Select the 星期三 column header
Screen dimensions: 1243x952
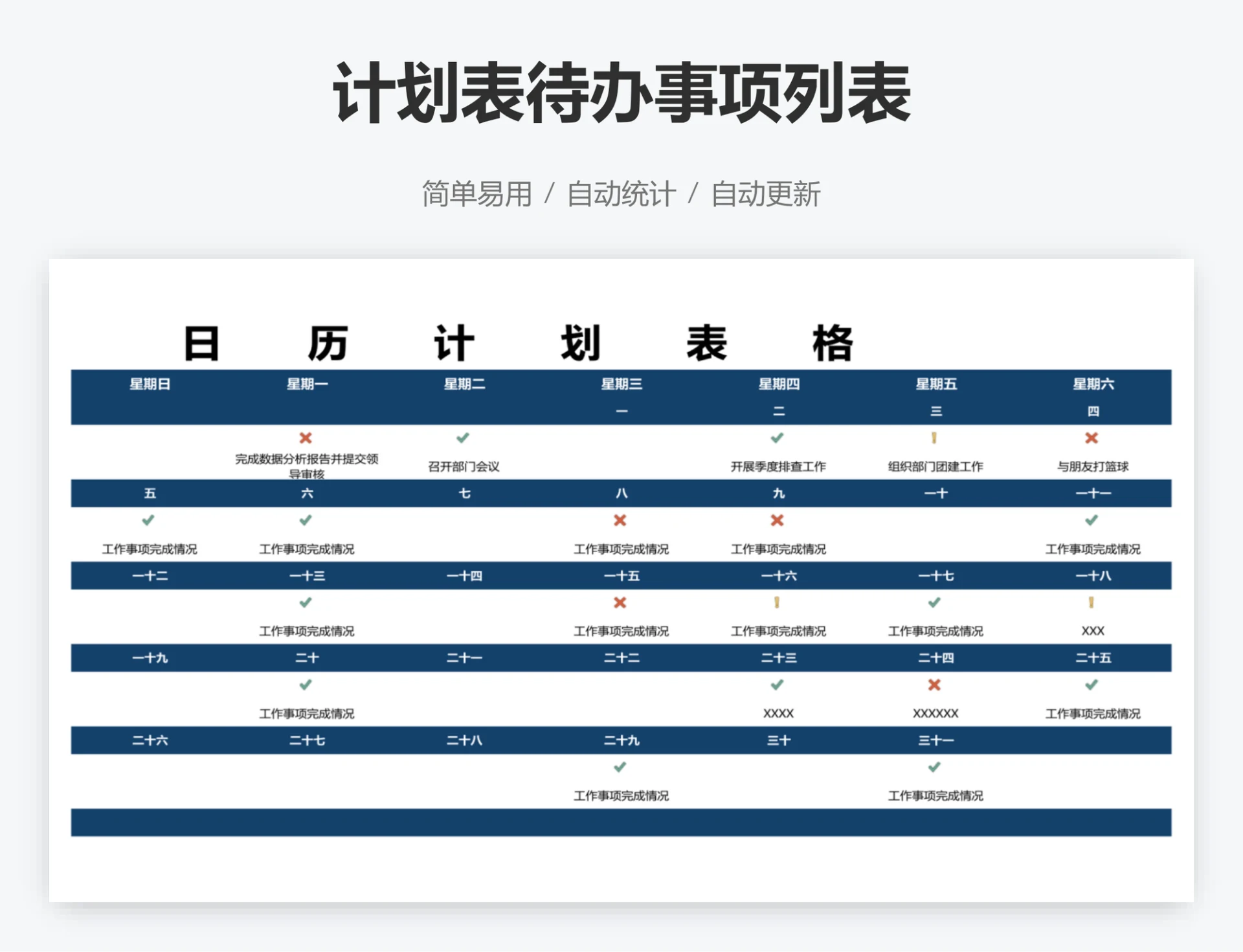pyautogui.click(x=620, y=384)
